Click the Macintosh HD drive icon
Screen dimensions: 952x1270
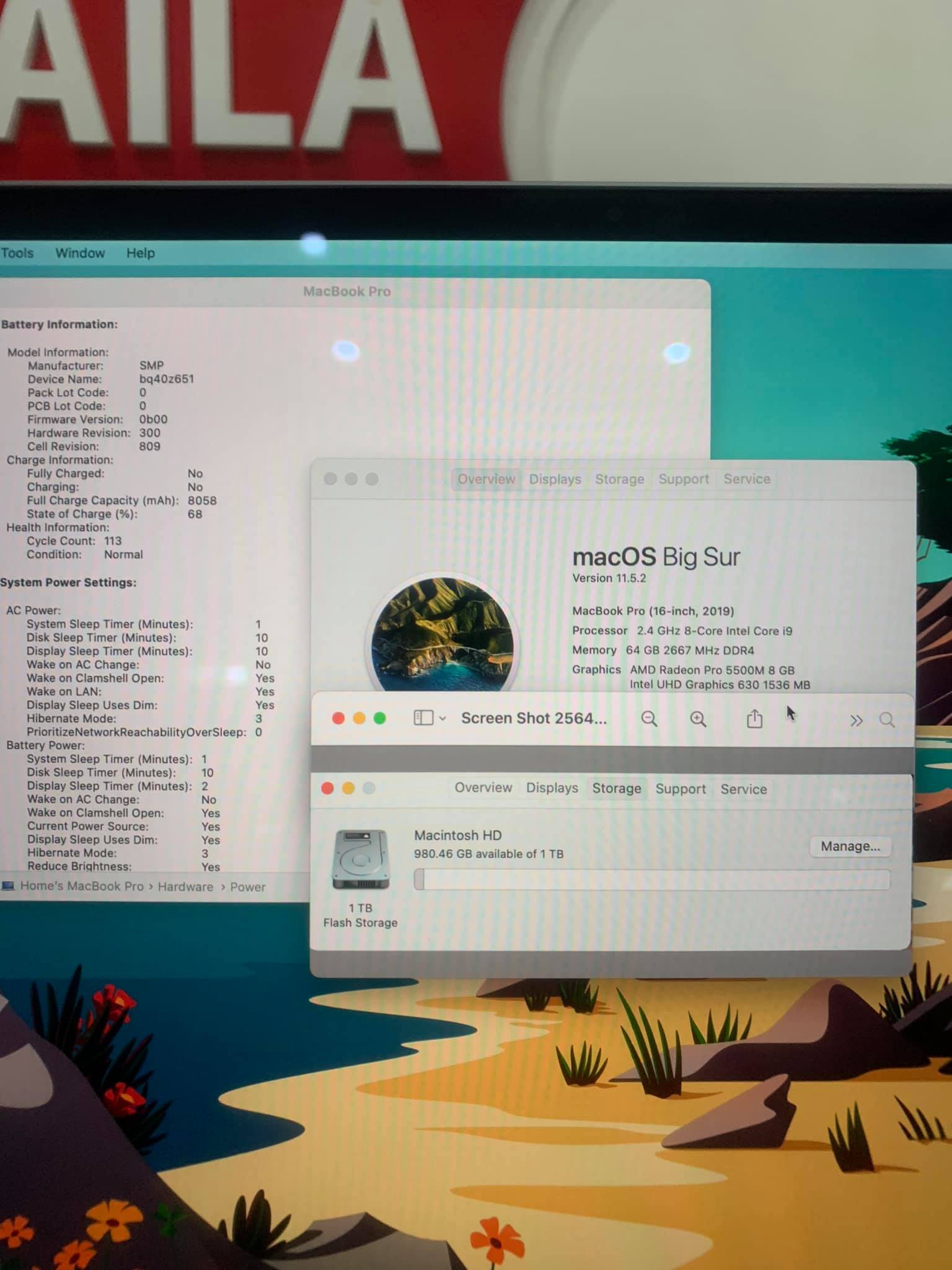tap(360, 859)
